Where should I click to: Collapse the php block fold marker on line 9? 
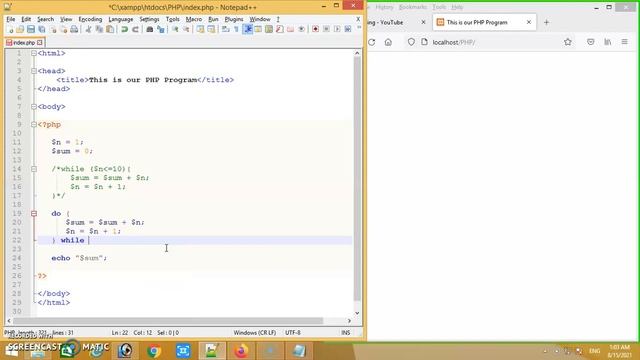[34, 124]
